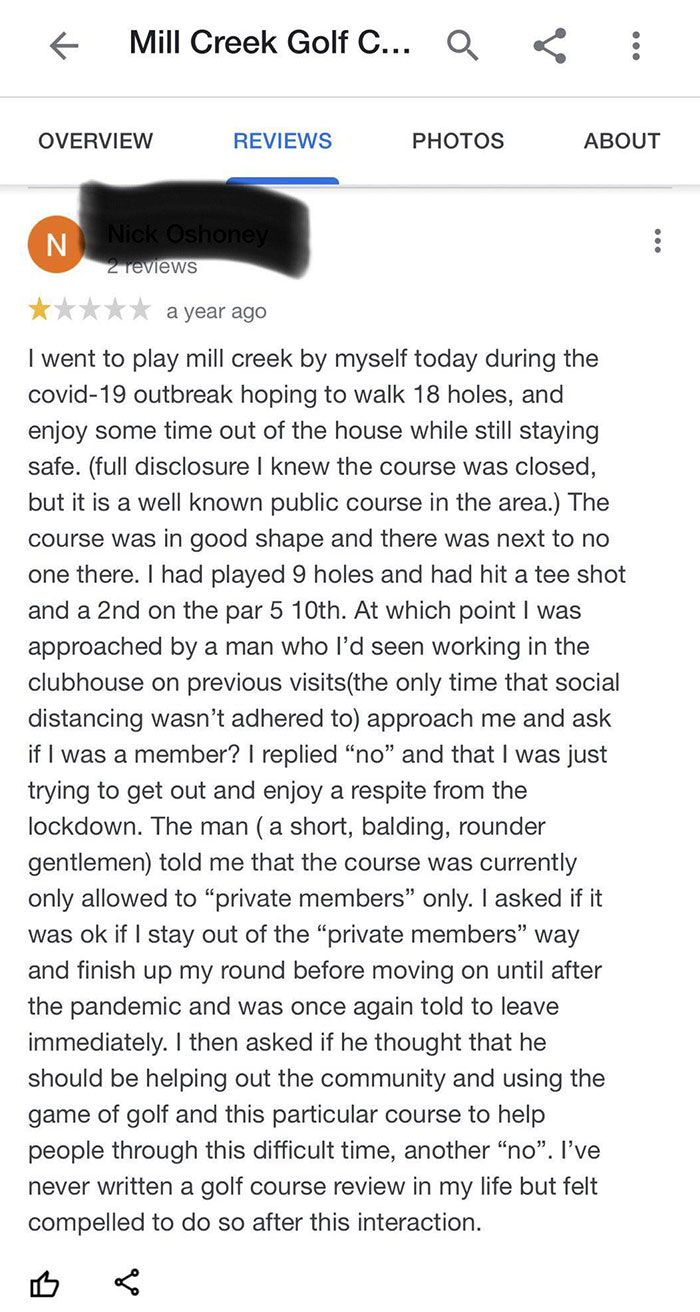
Task: Open the ABOUT tab
Action: coord(621,141)
